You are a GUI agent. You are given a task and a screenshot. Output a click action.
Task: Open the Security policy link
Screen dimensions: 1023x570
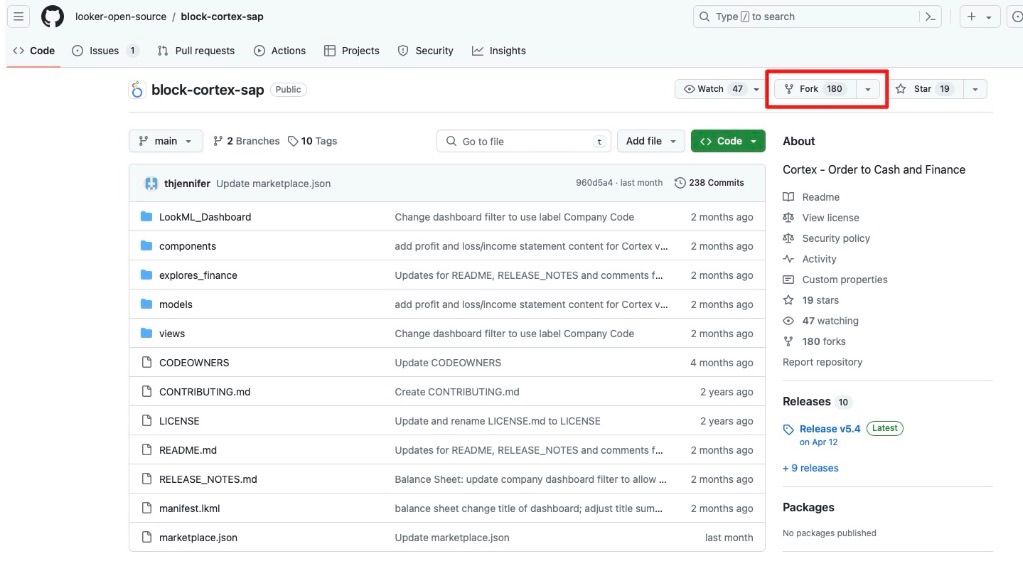click(x=836, y=238)
